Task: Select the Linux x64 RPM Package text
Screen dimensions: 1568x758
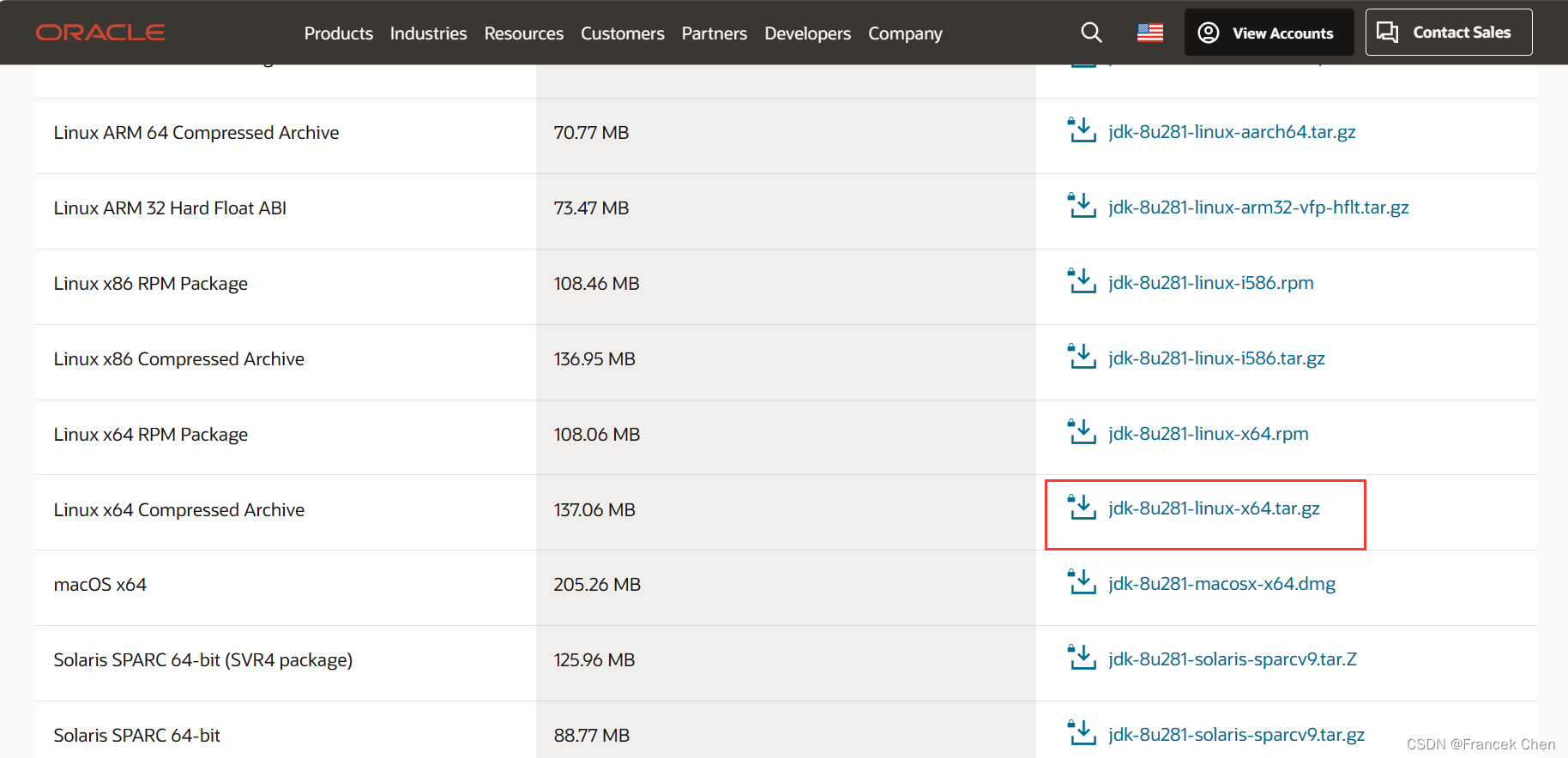Action: (x=151, y=435)
